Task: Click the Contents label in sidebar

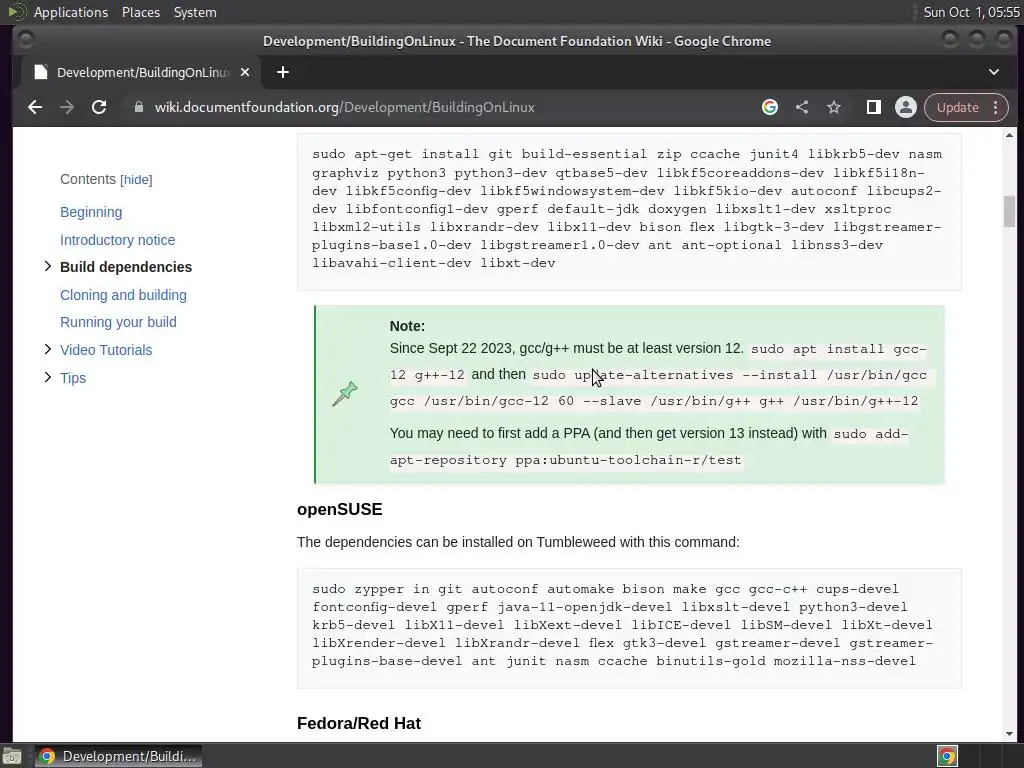Action: 88,180
